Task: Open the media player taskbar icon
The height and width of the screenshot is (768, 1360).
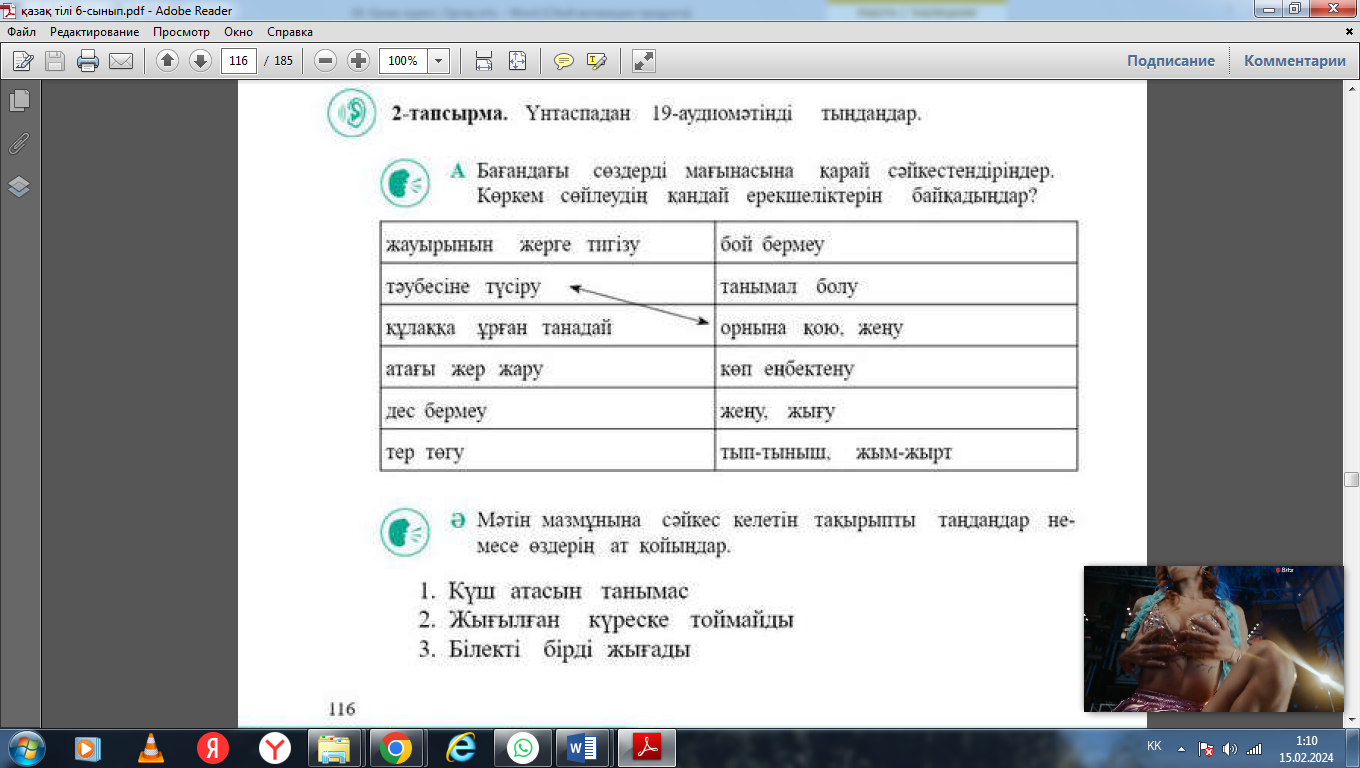Action: [88, 747]
